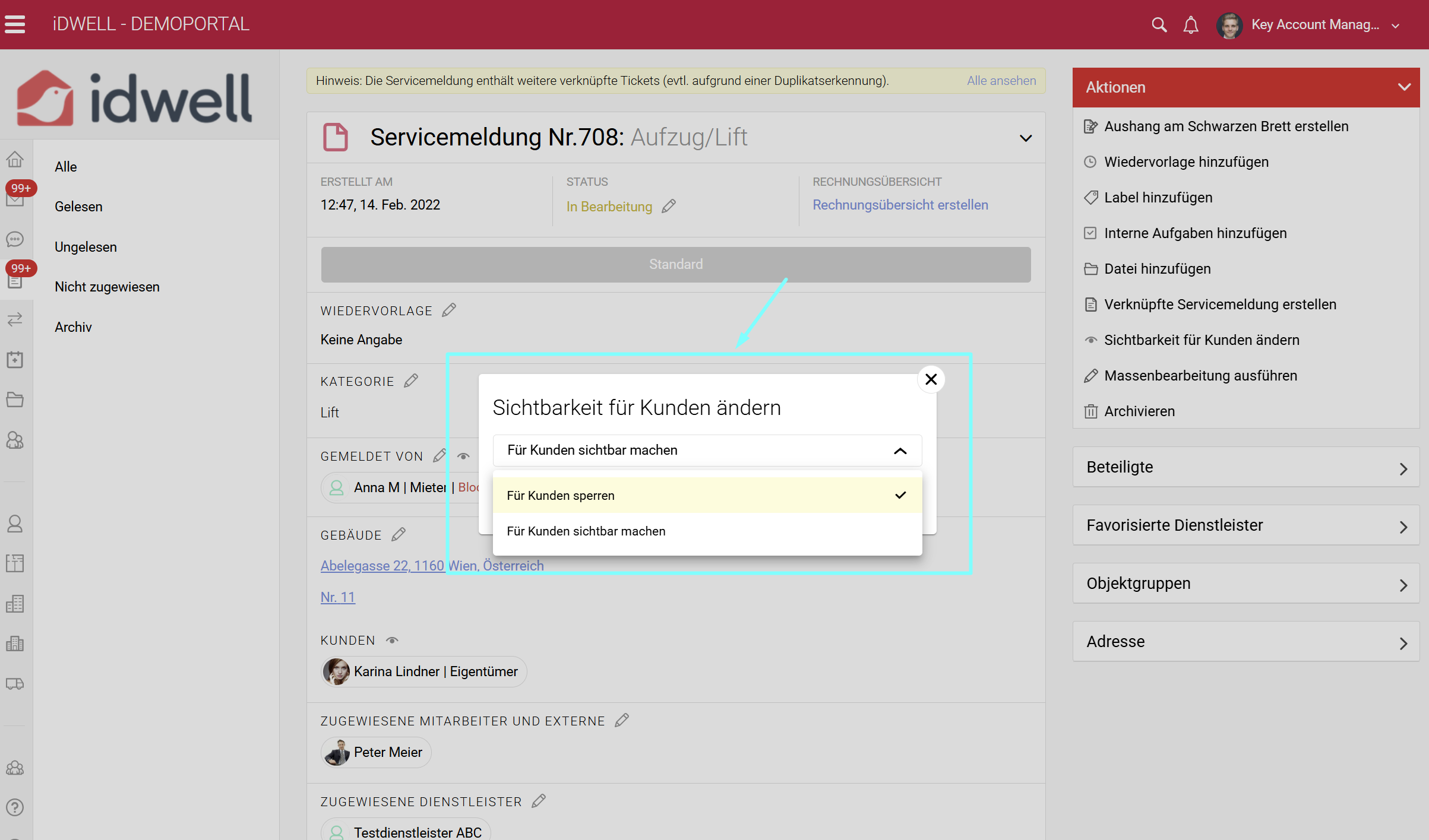This screenshot has height=840, width=1429.
Task: Click the home icon in sidebar
Action: point(15,159)
